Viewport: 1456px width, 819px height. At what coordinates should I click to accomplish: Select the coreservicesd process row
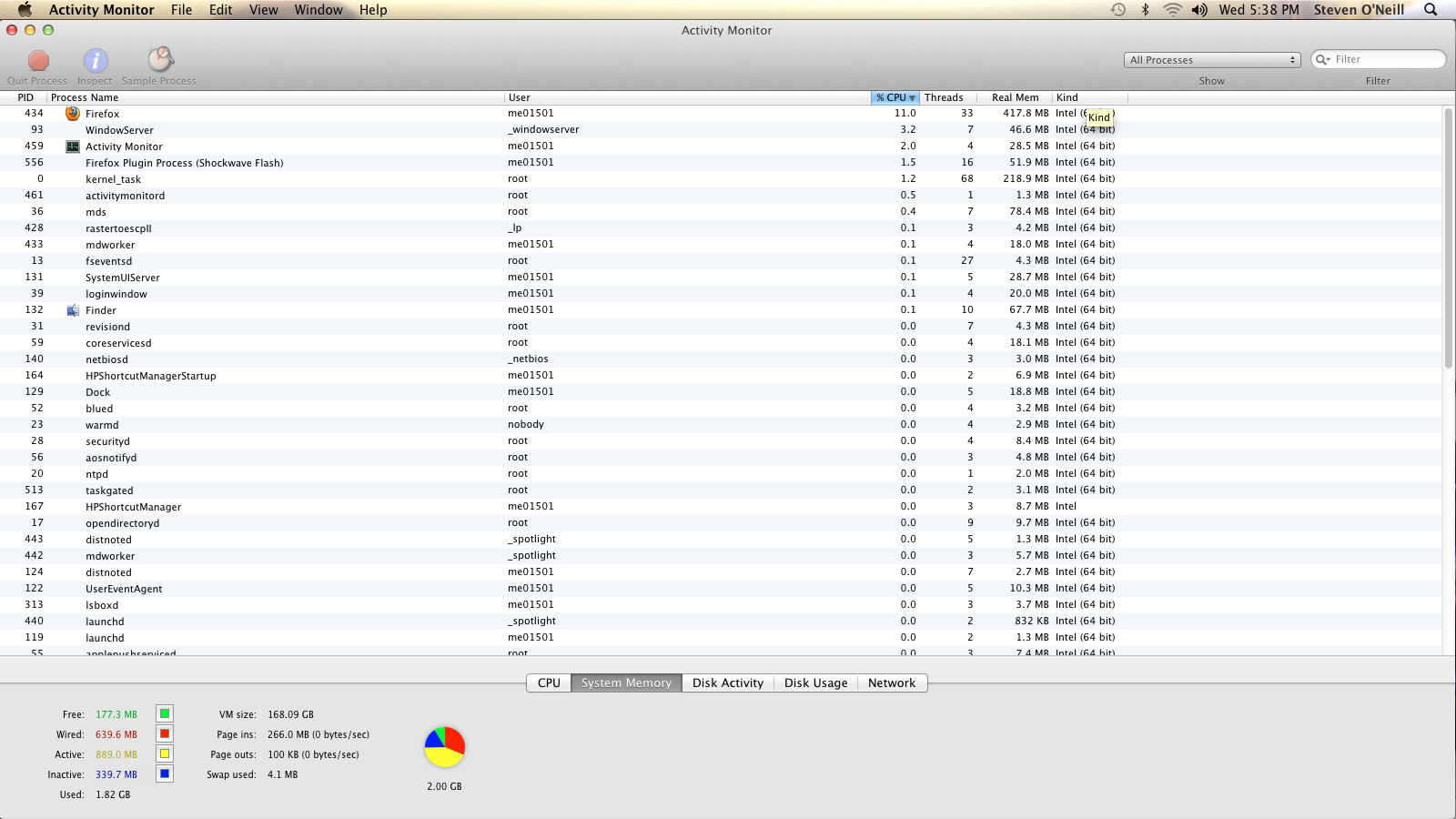pyautogui.click(x=721, y=343)
